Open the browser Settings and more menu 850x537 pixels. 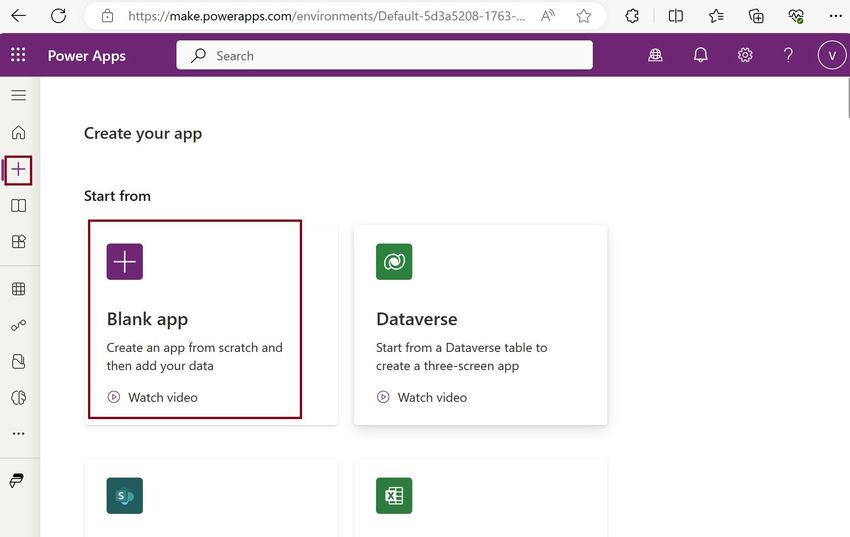(x=835, y=16)
